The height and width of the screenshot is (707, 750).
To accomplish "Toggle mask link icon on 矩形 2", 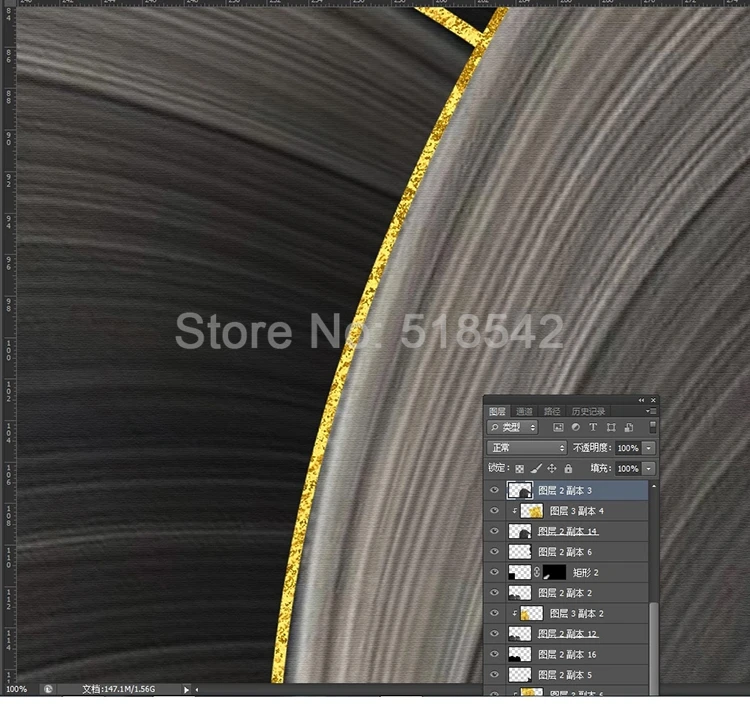I will (x=537, y=572).
